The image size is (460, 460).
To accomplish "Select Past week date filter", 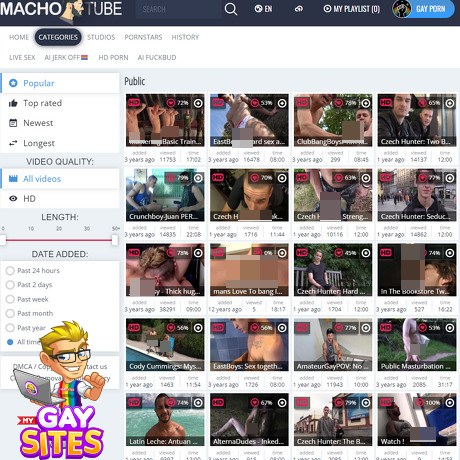I will 27,299.
